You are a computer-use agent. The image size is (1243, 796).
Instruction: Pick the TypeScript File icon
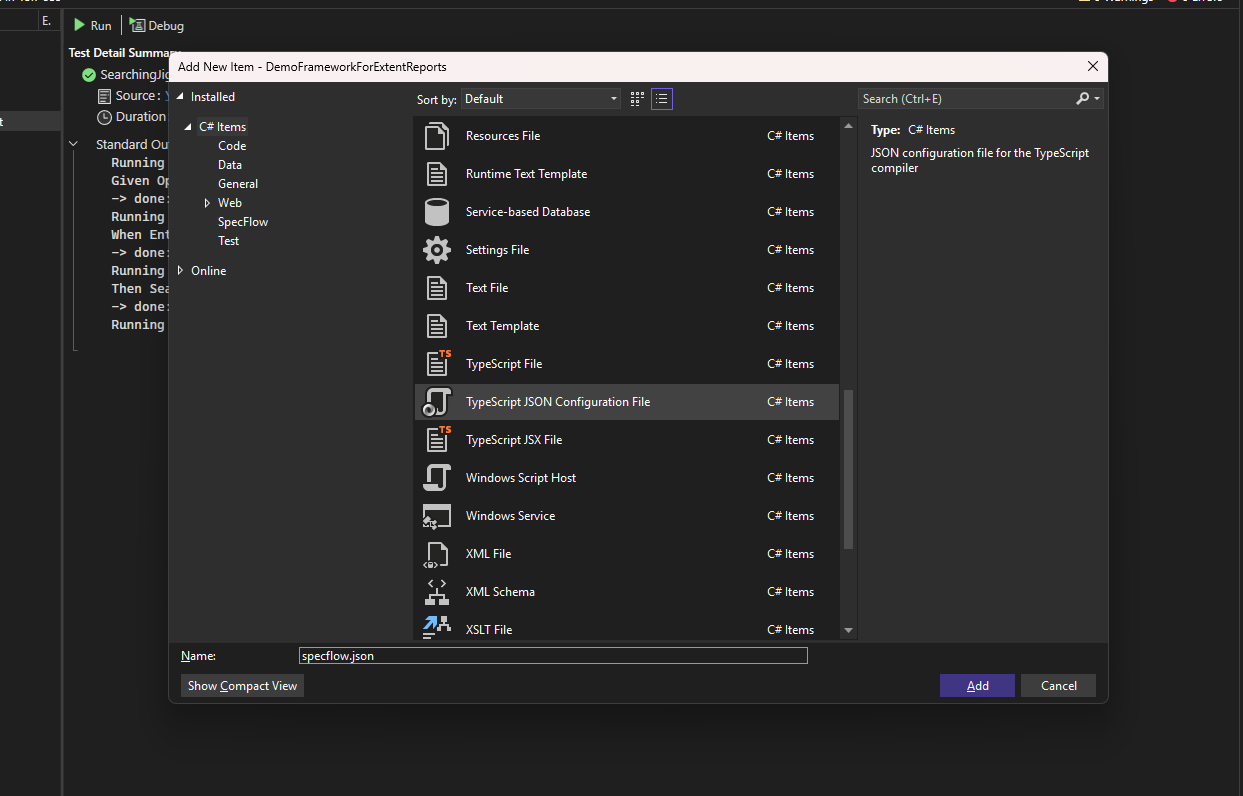[x=437, y=364]
